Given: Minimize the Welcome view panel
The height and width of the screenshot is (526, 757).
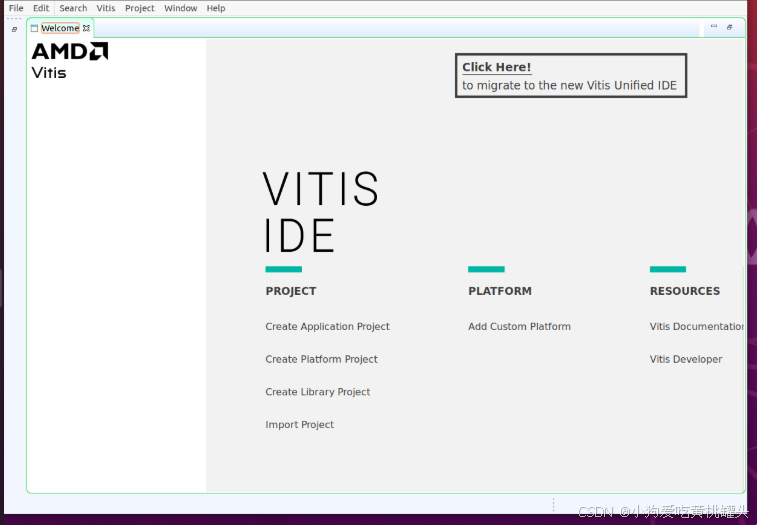Looking at the screenshot, I should click(714, 27).
